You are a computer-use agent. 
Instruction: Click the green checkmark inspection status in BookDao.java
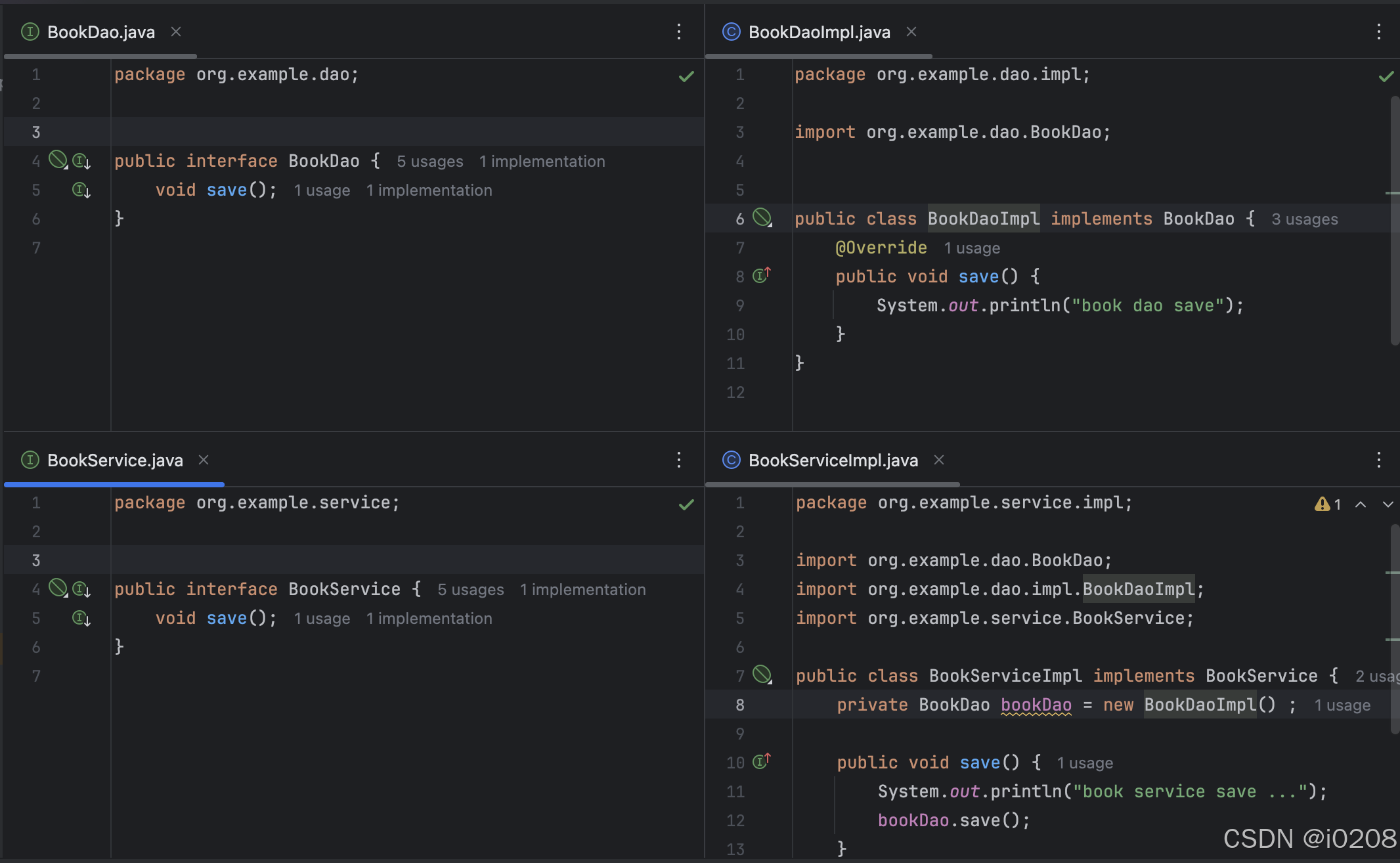tap(686, 76)
